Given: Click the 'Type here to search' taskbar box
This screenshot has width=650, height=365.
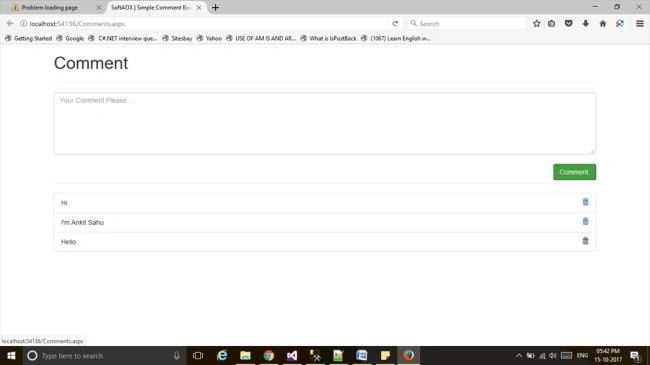Looking at the screenshot, I should [x=104, y=355].
